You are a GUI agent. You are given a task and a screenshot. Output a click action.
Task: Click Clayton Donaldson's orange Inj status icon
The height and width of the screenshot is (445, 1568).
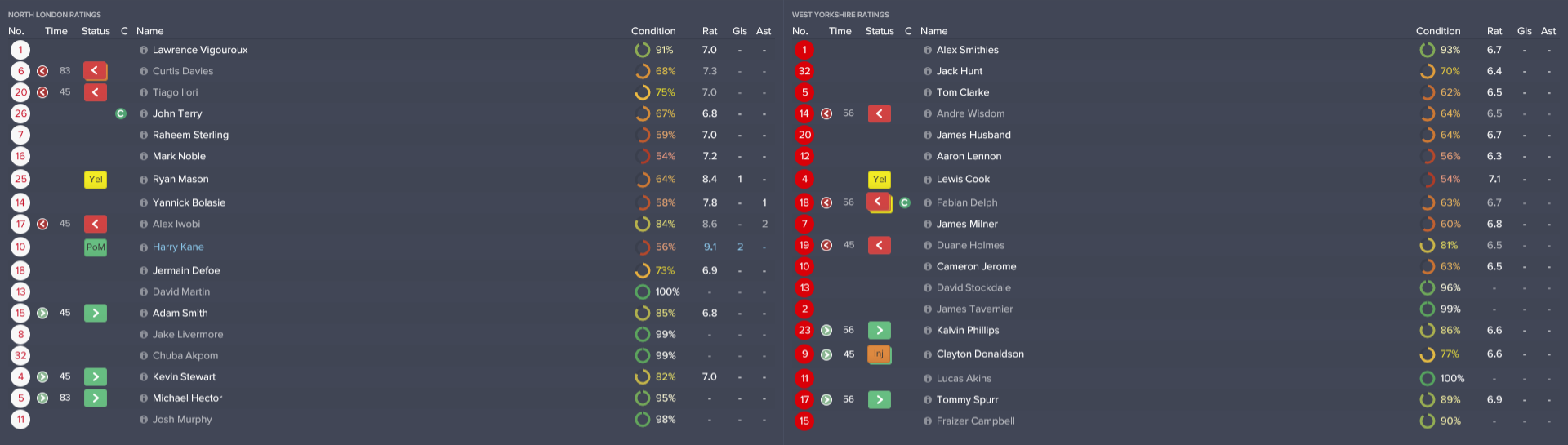[x=879, y=354]
